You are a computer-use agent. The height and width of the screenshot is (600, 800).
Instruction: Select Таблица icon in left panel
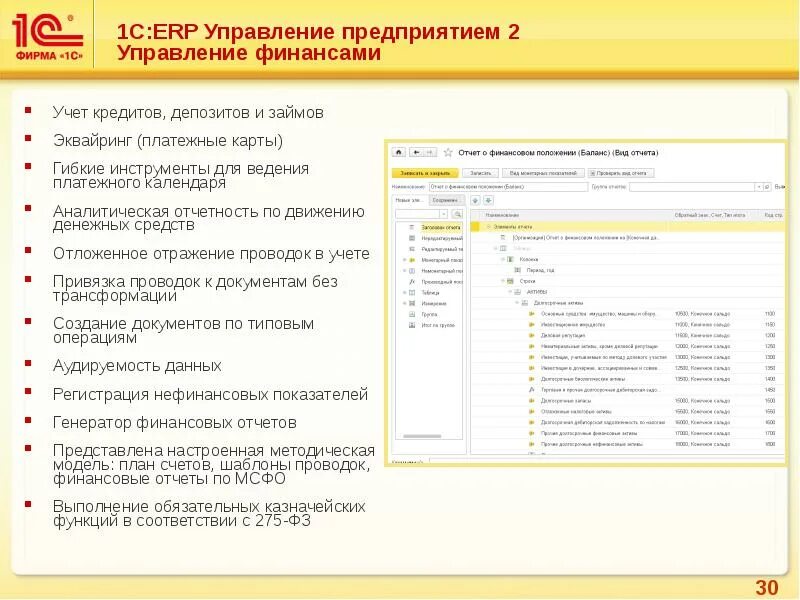412,293
